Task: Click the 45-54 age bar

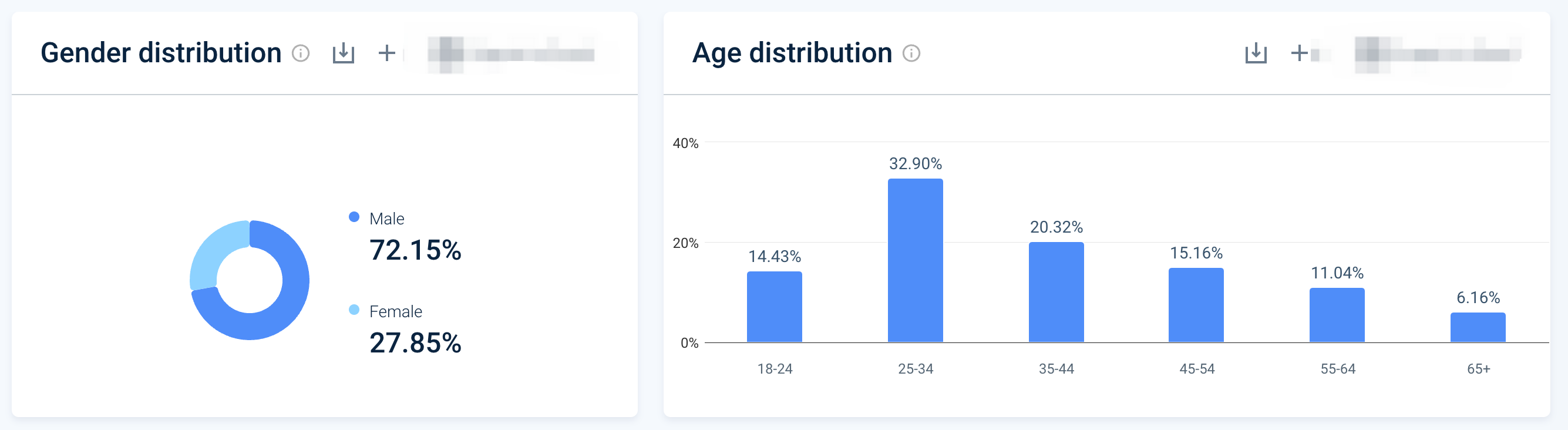Action: click(x=1196, y=305)
